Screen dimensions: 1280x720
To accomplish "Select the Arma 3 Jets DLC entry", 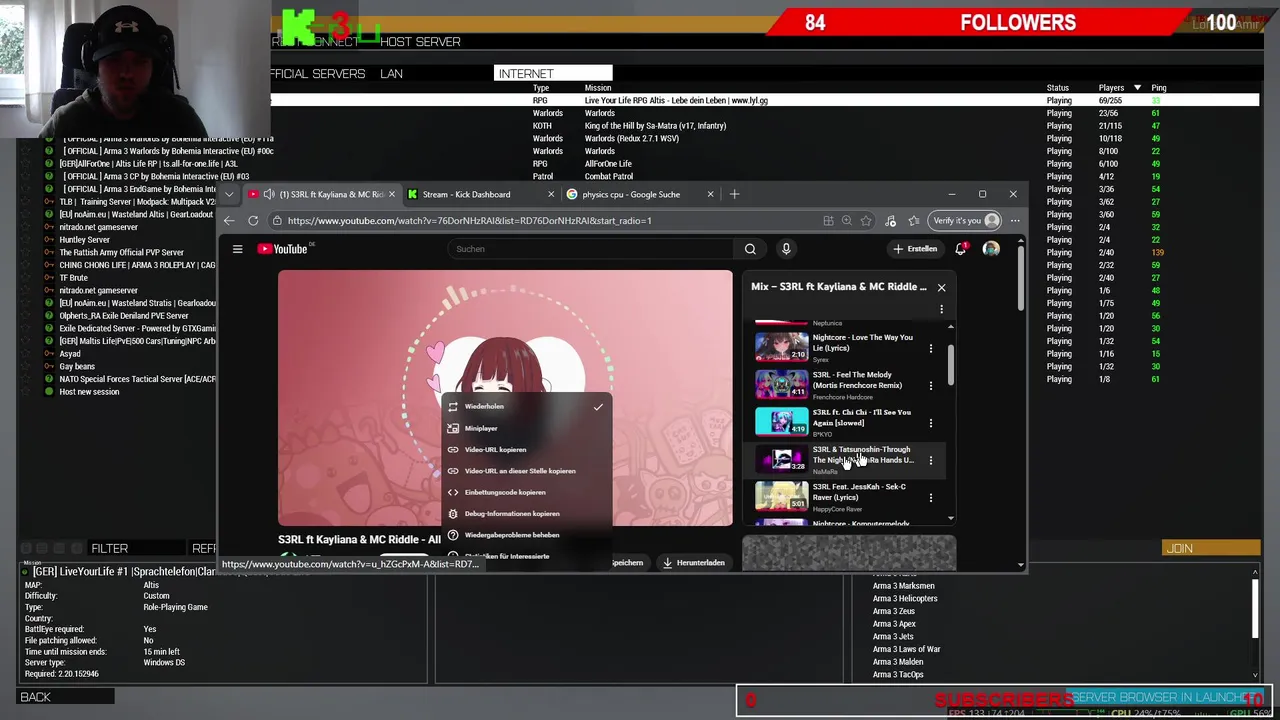I will point(893,637).
